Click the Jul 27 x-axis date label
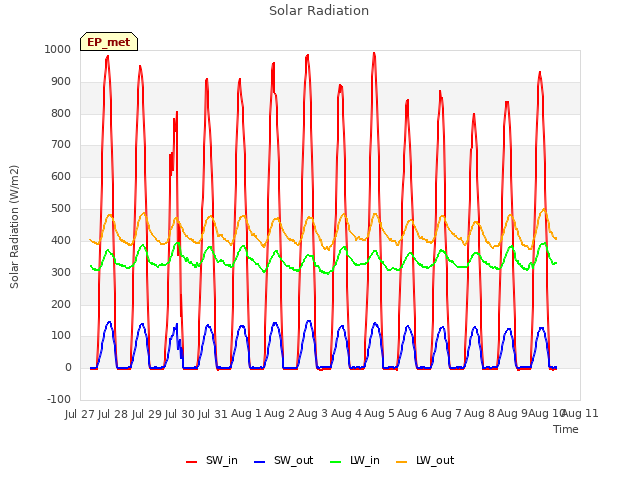This screenshot has height=480, width=640. coord(80,414)
